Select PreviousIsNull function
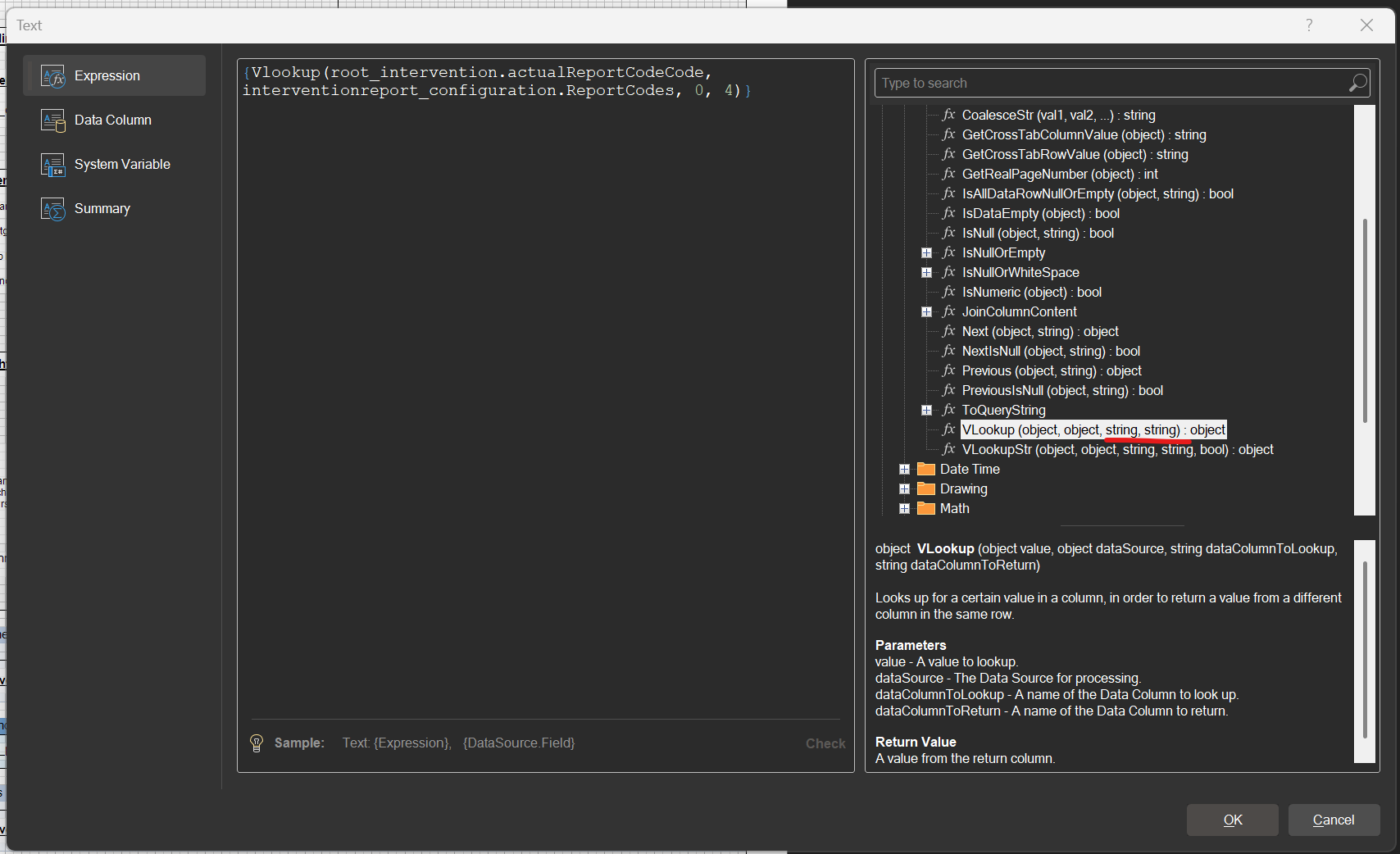This screenshot has width=1400, height=854. click(x=1062, y=390)
